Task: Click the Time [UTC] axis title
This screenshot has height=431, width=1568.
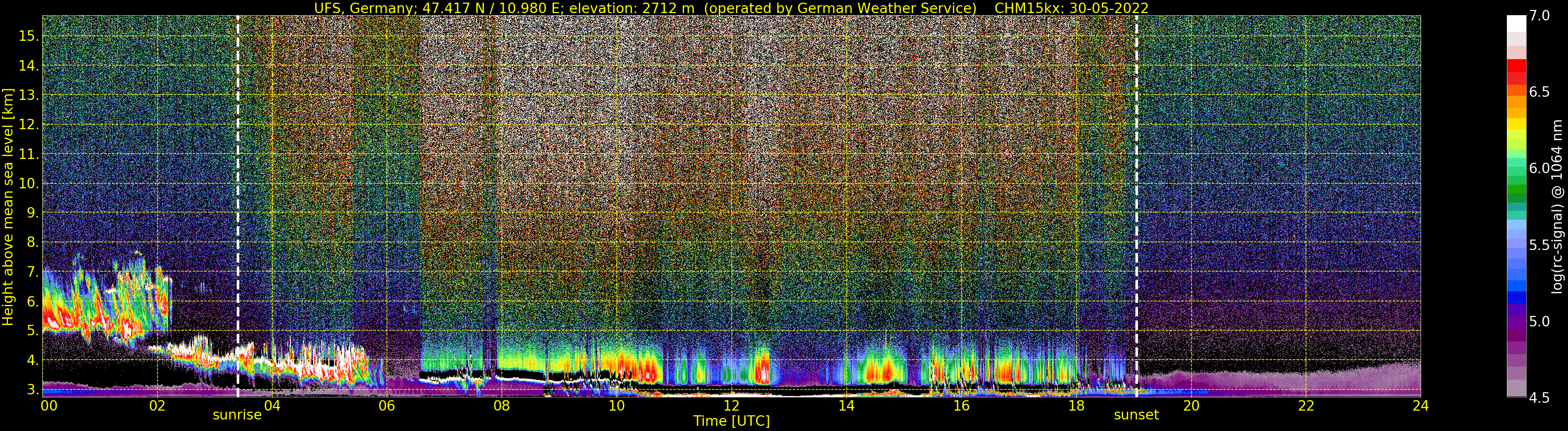Action: pyautogui.click(x=731, y=421)
